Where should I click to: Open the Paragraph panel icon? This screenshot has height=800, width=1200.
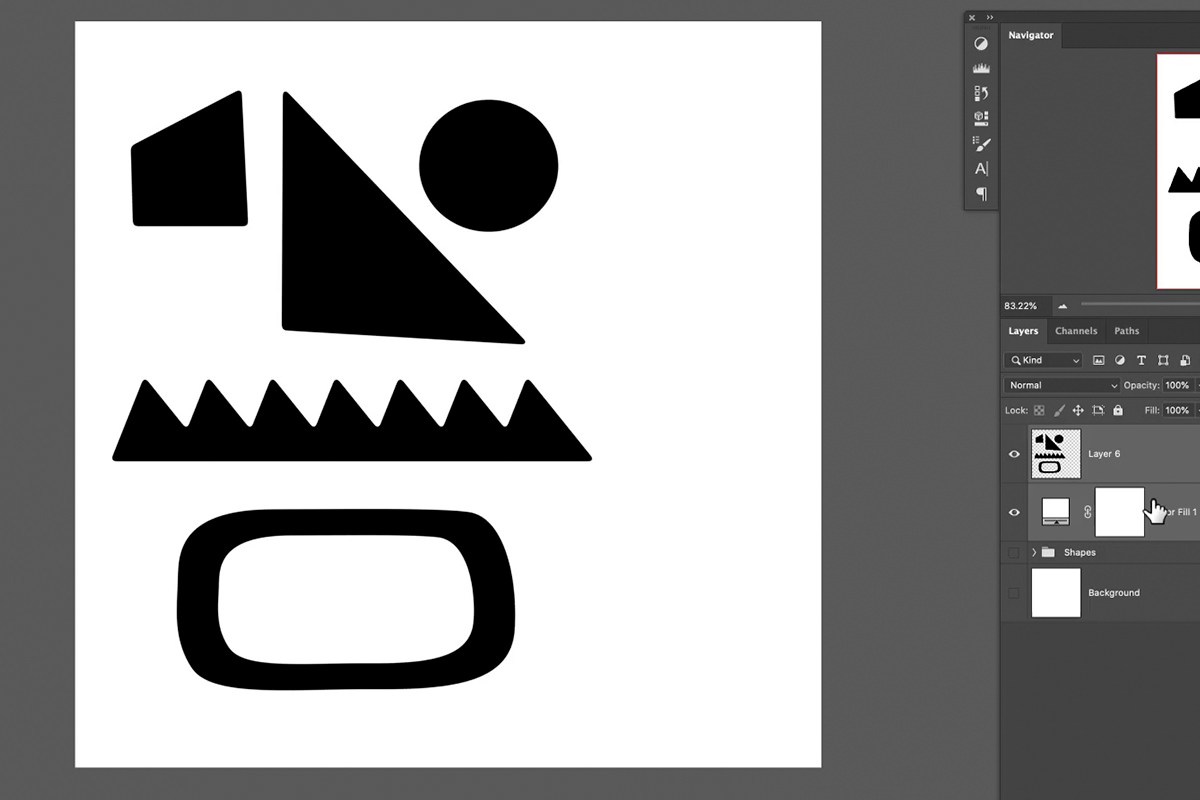[x=981, y=194]
